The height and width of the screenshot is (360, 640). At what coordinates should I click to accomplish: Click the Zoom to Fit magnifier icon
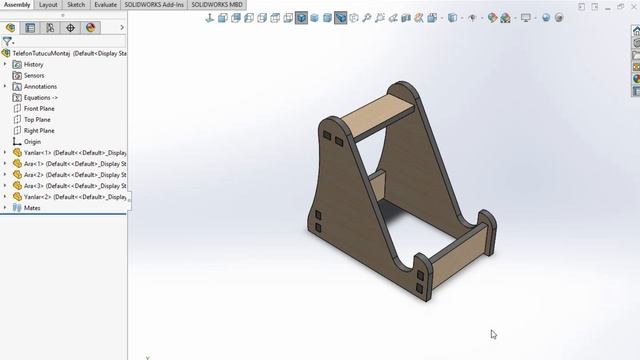(x=367, y=18)
